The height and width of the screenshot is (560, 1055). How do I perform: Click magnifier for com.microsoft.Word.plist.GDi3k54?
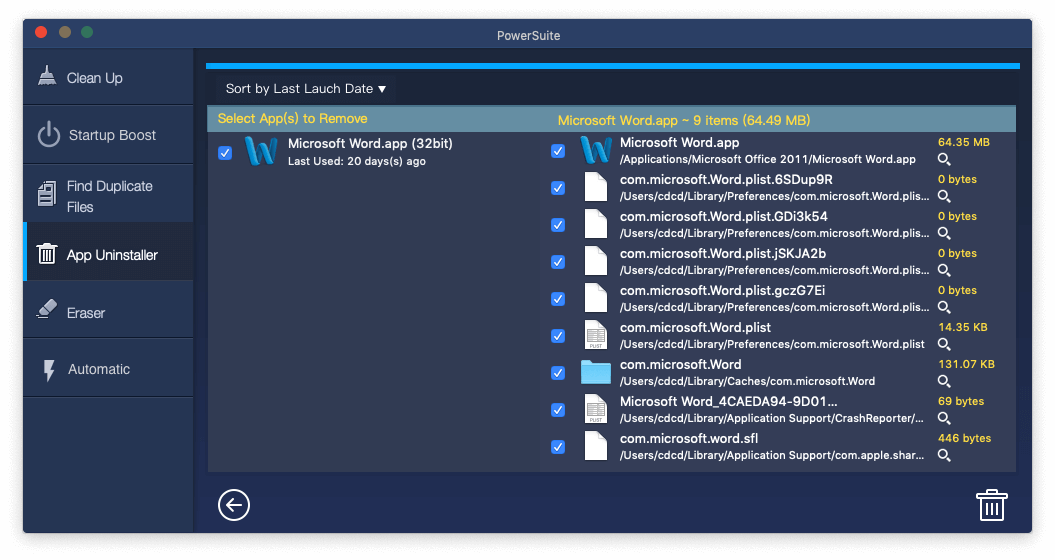944,234
